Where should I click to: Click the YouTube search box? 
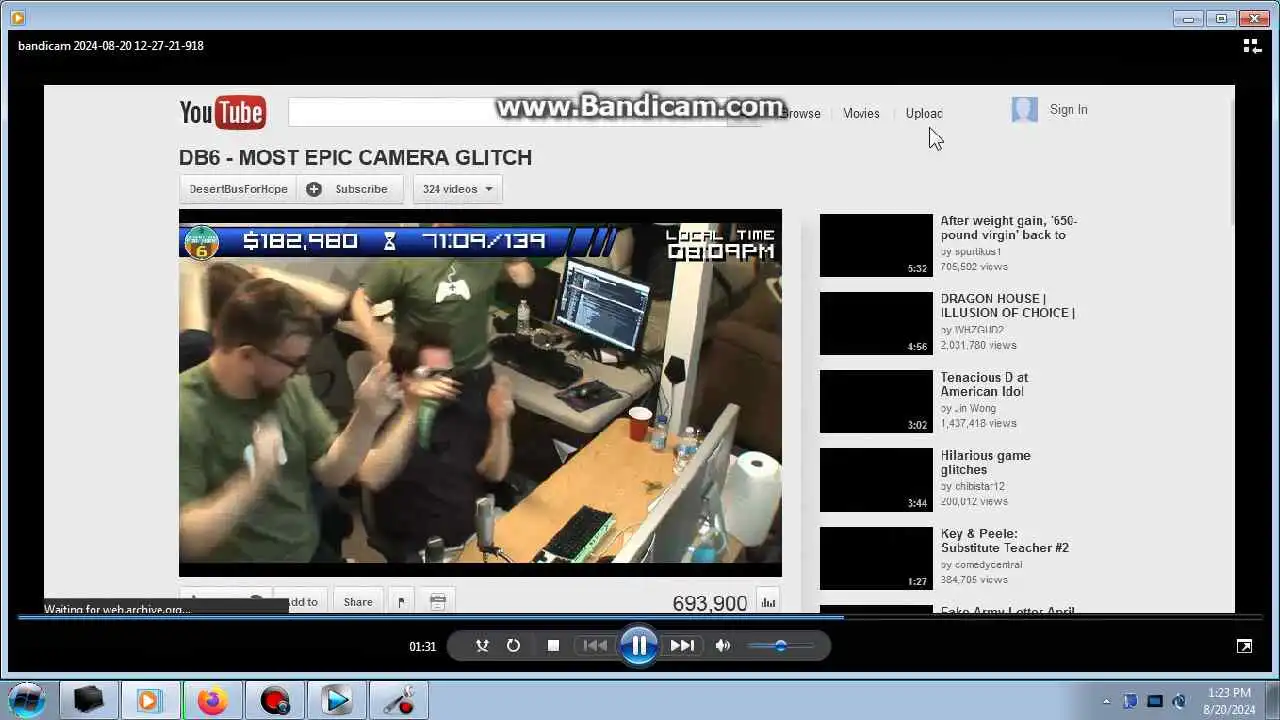pyautogui.click(x=508, y=112)
